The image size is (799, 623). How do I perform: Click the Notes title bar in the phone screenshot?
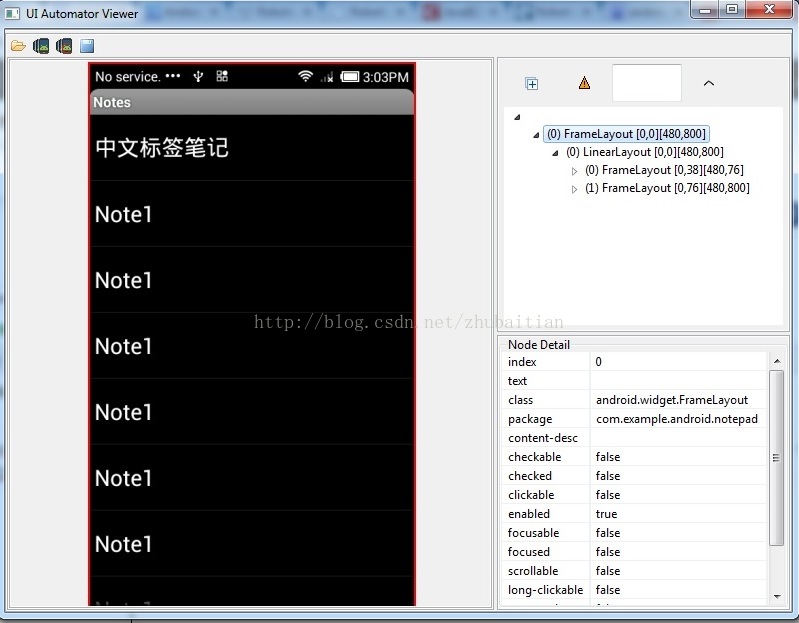pyautogui.click(x=252, y=102)
